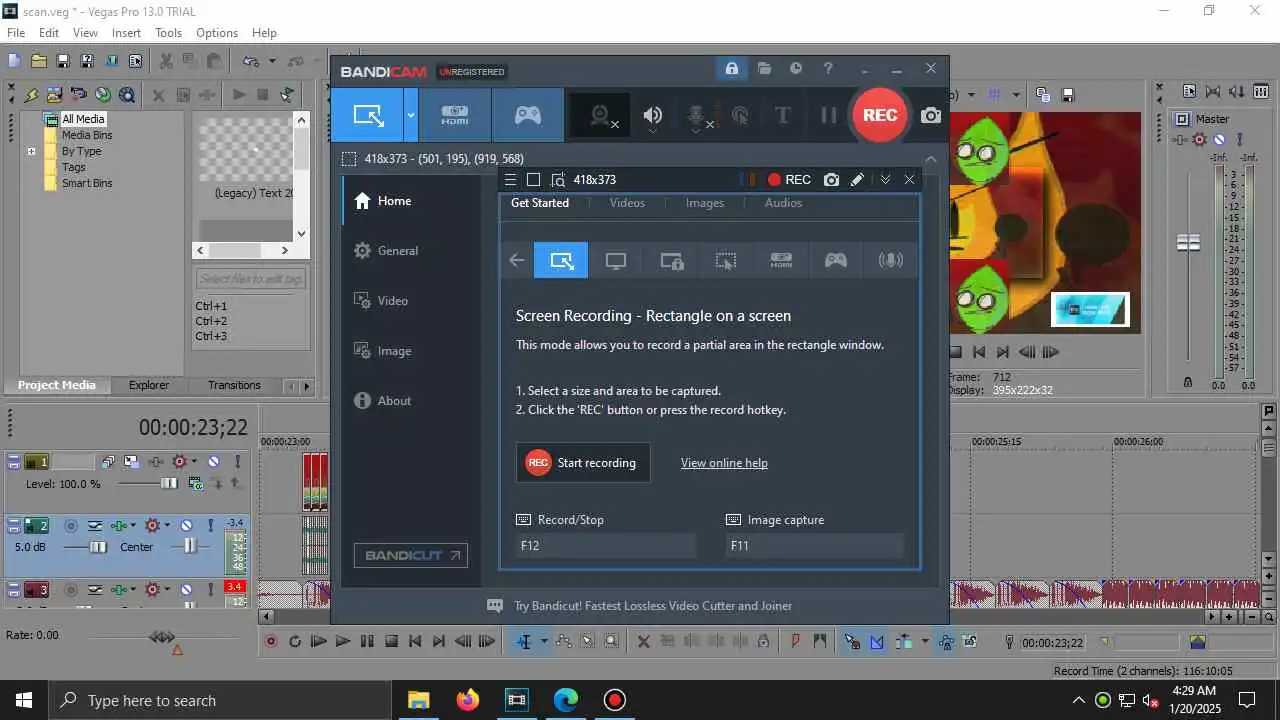Viewport: 1280px width, 720px height.
Task: Adjust track 1 Level slider
Action: pyautogui.click(x=168, y=484)
